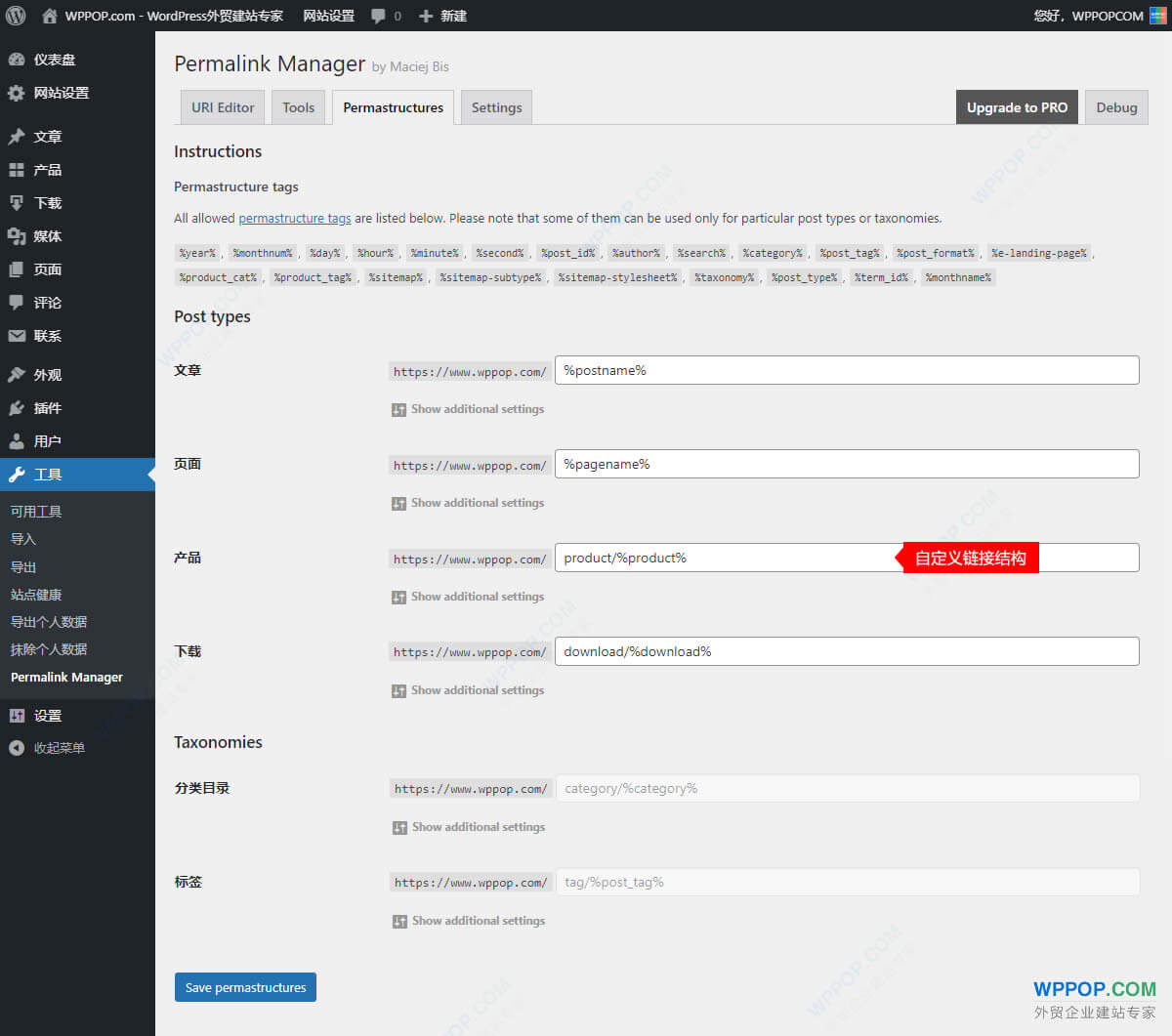The width and height of the screenshot is (1172, 1036).
Task: Switch to the Settings tab
Action: click(496, 107)
